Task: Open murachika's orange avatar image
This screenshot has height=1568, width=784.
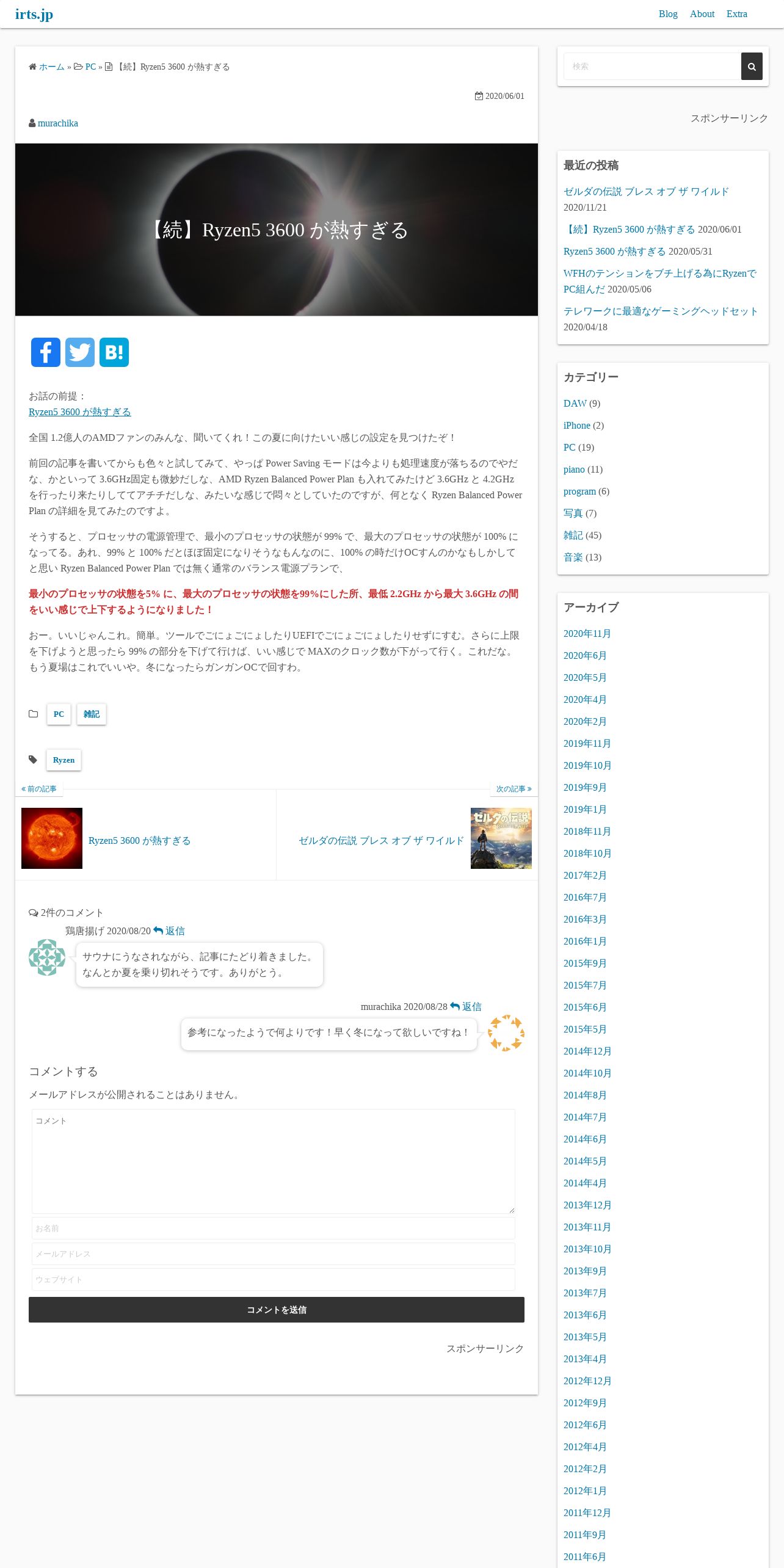Action: coord(506,1033)
